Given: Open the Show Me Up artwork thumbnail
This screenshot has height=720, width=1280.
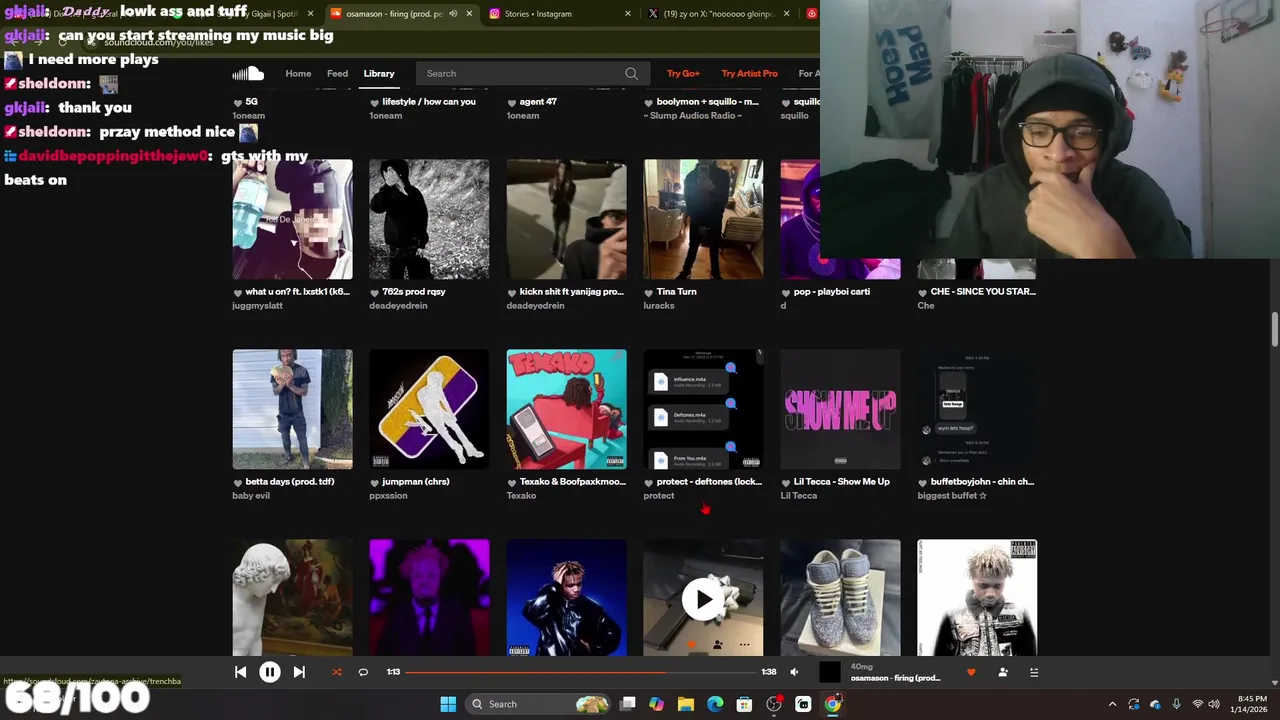Looking at the screenshot, I should (x=840, y=409).
